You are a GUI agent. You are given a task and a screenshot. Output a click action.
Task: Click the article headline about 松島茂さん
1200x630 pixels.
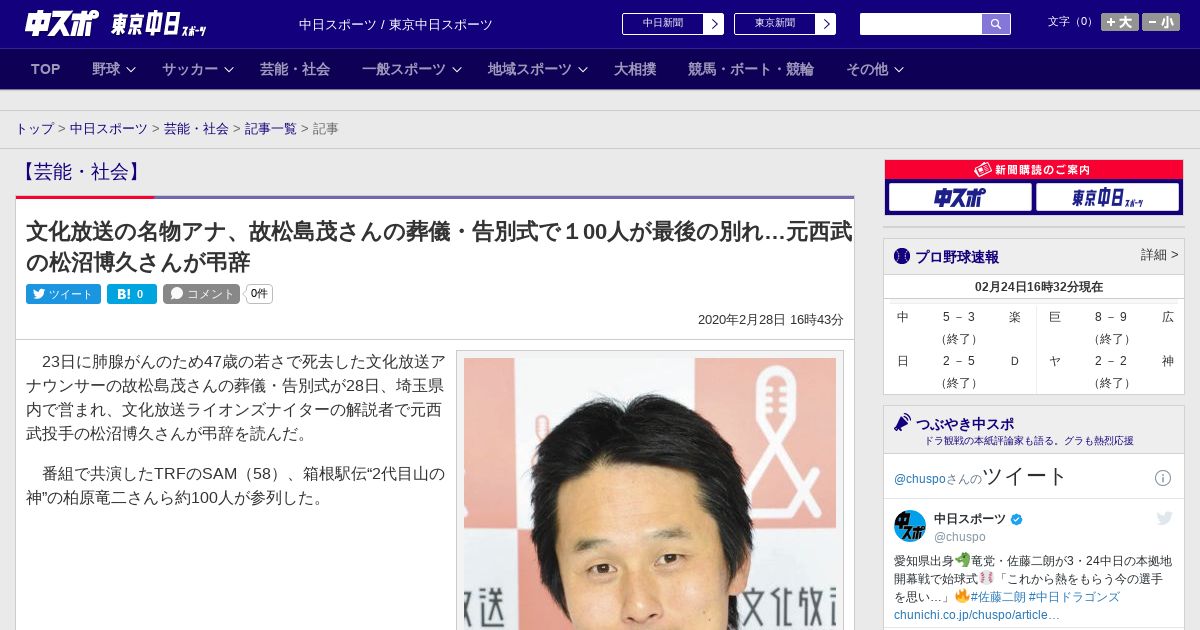coord(439,247)
